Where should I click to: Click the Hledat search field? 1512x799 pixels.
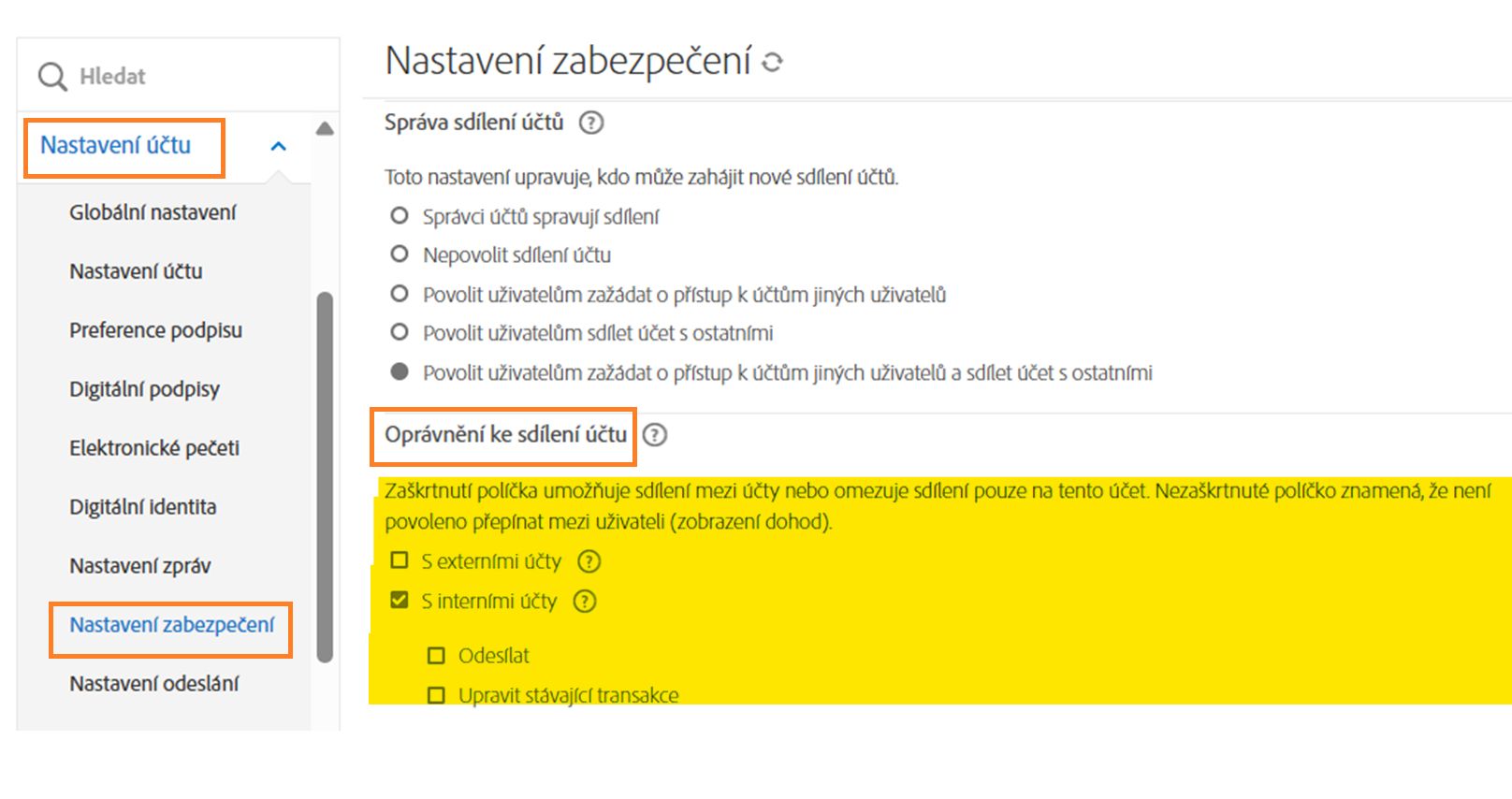coord(187,77)
